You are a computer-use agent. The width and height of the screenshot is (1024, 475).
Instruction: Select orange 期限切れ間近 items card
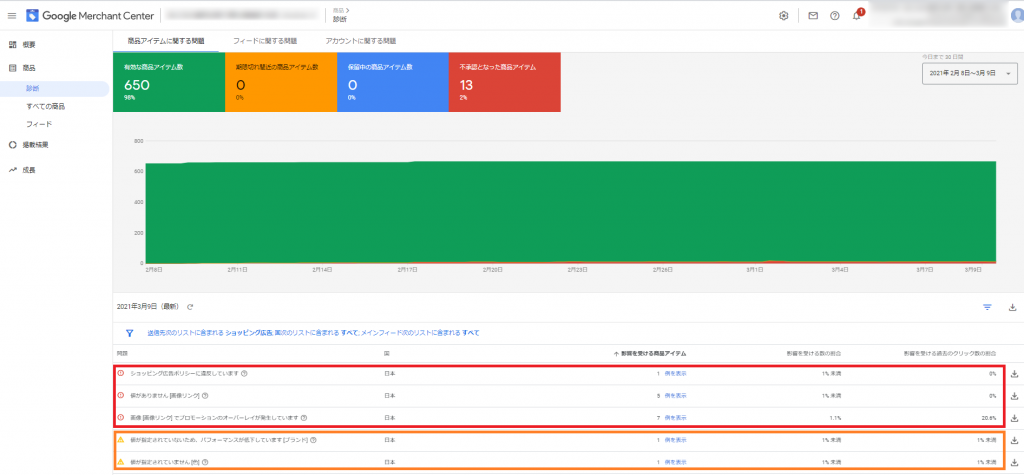pyautogui.click(x=281, y=82)
